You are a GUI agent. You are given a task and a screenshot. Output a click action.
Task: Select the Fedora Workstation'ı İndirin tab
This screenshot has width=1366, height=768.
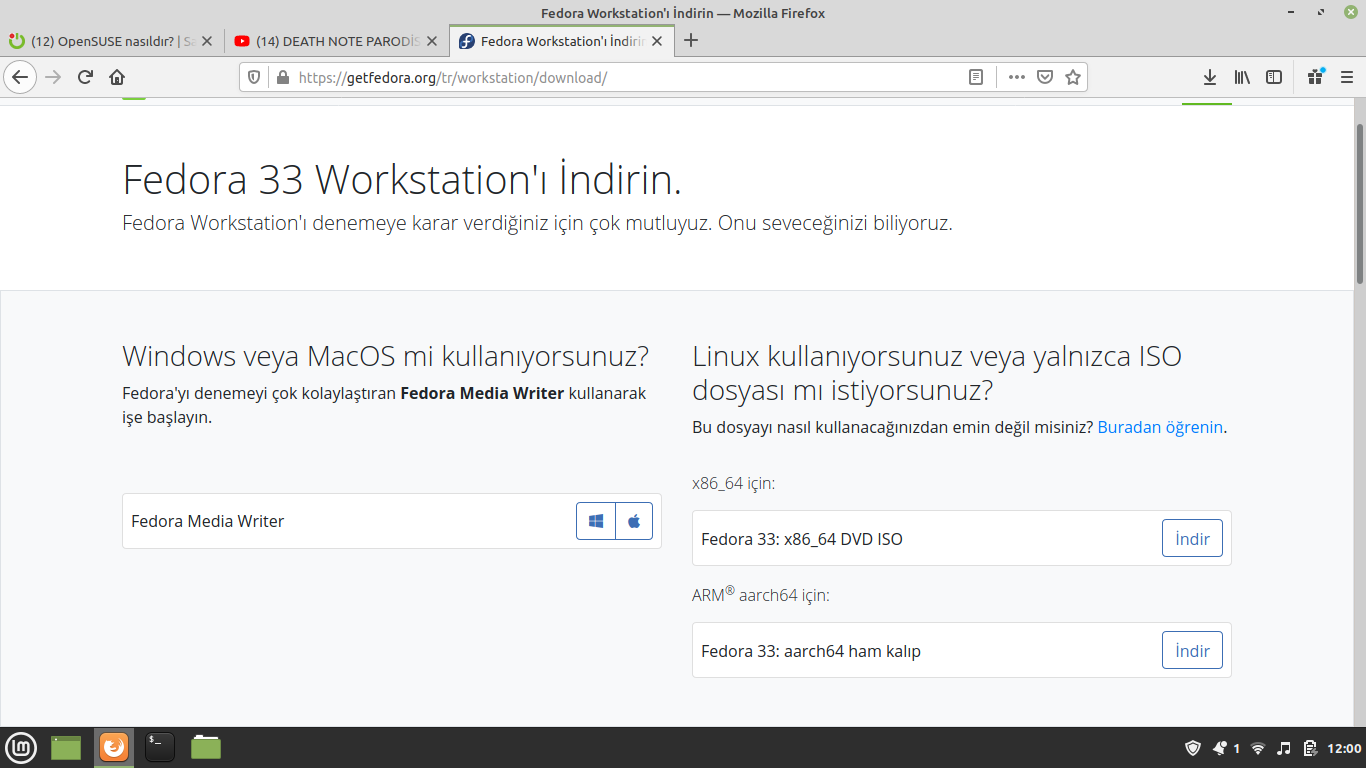[x=562, y=41]
